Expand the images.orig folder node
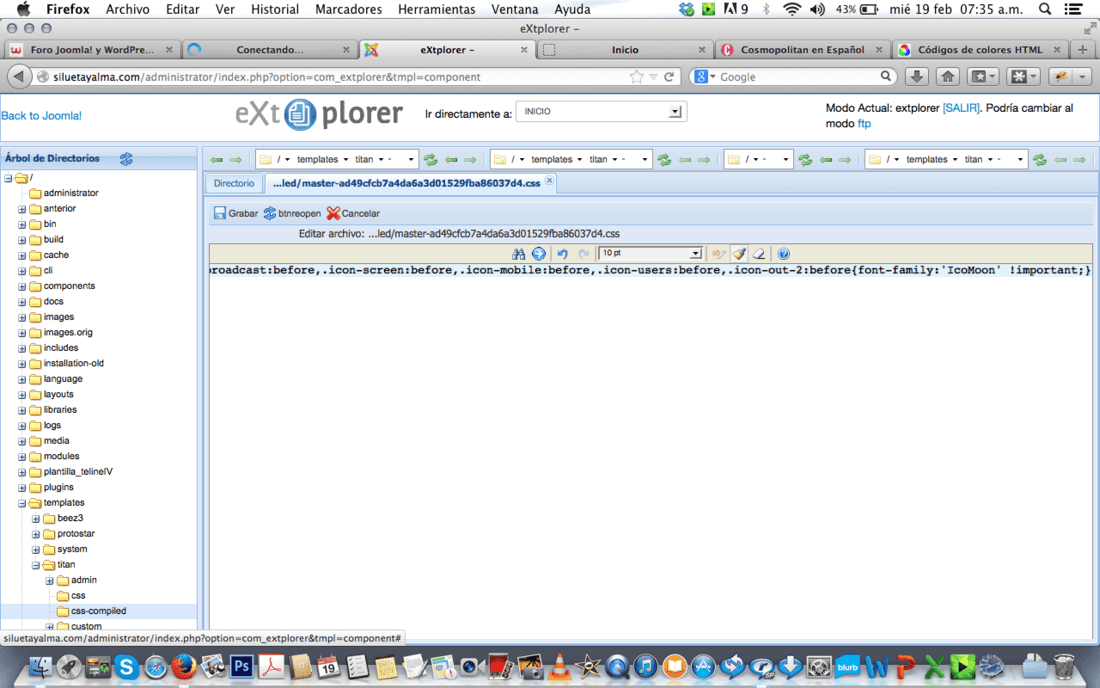Image resolution: width=1100 pixels, height=688 pixels. point(22,333)
